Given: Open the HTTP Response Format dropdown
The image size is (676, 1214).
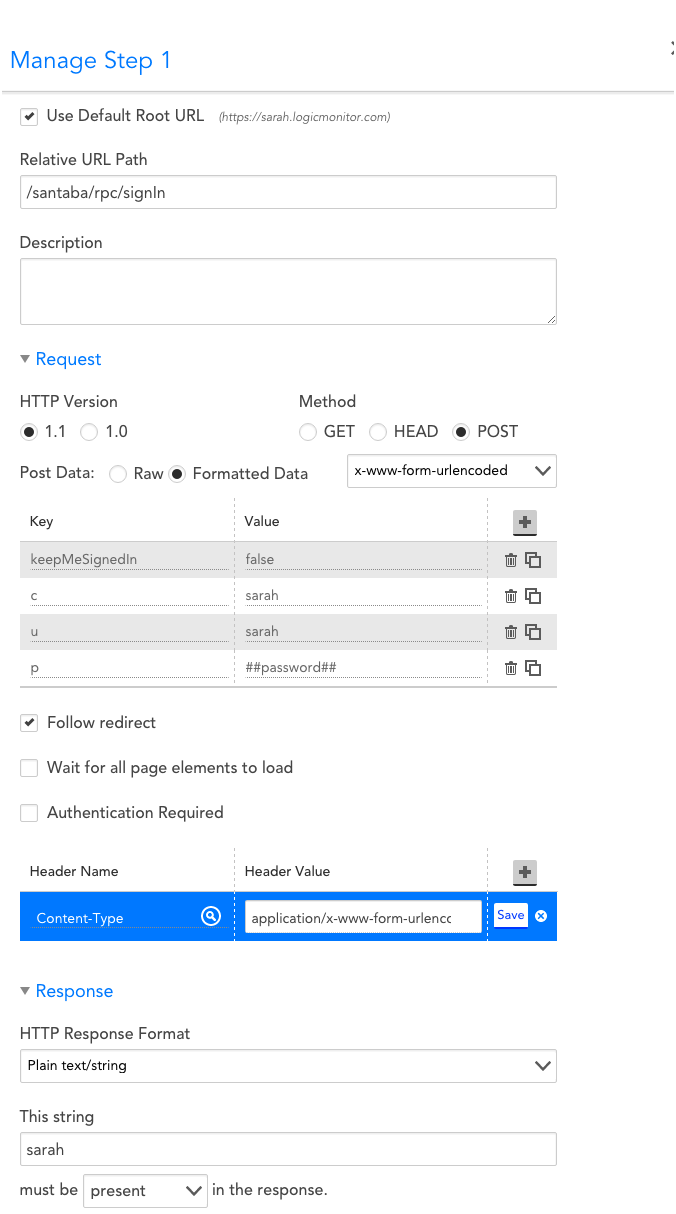Looking at the screenshot, I should click(x=288, y=1066).
